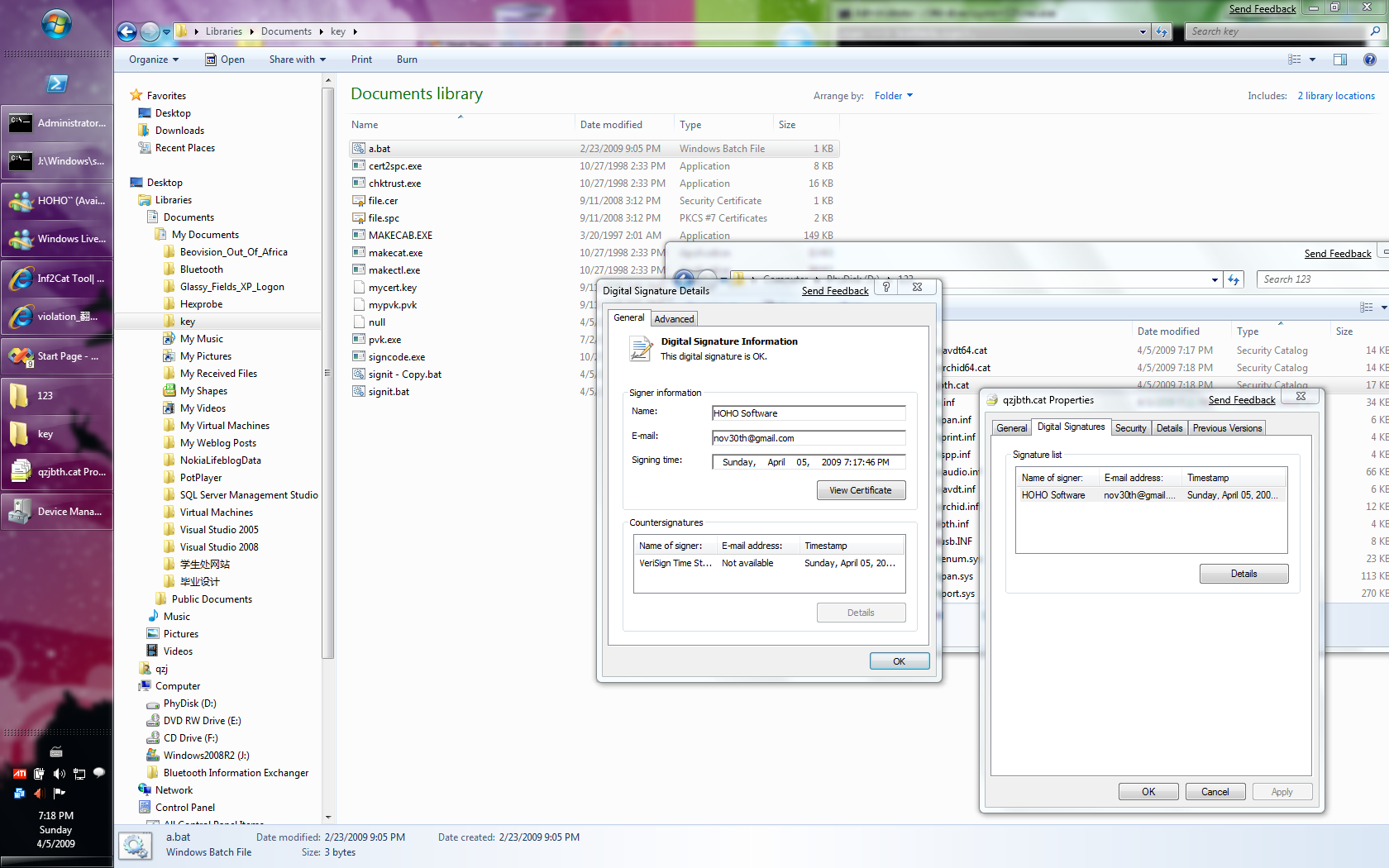Click ATI tray icon

pyautogui.click(x=19, y=774)
